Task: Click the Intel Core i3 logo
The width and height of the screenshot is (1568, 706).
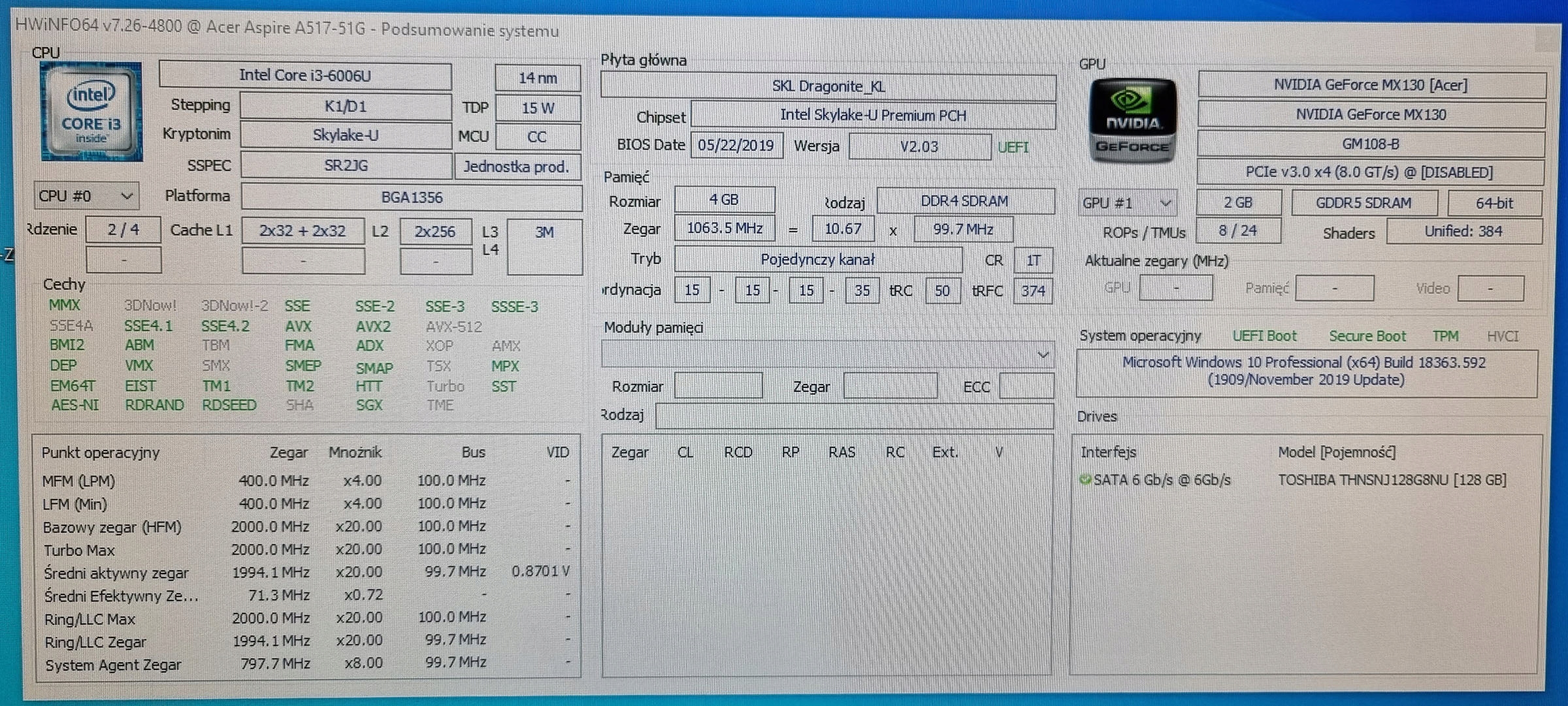Action: (x=91, y=112)
